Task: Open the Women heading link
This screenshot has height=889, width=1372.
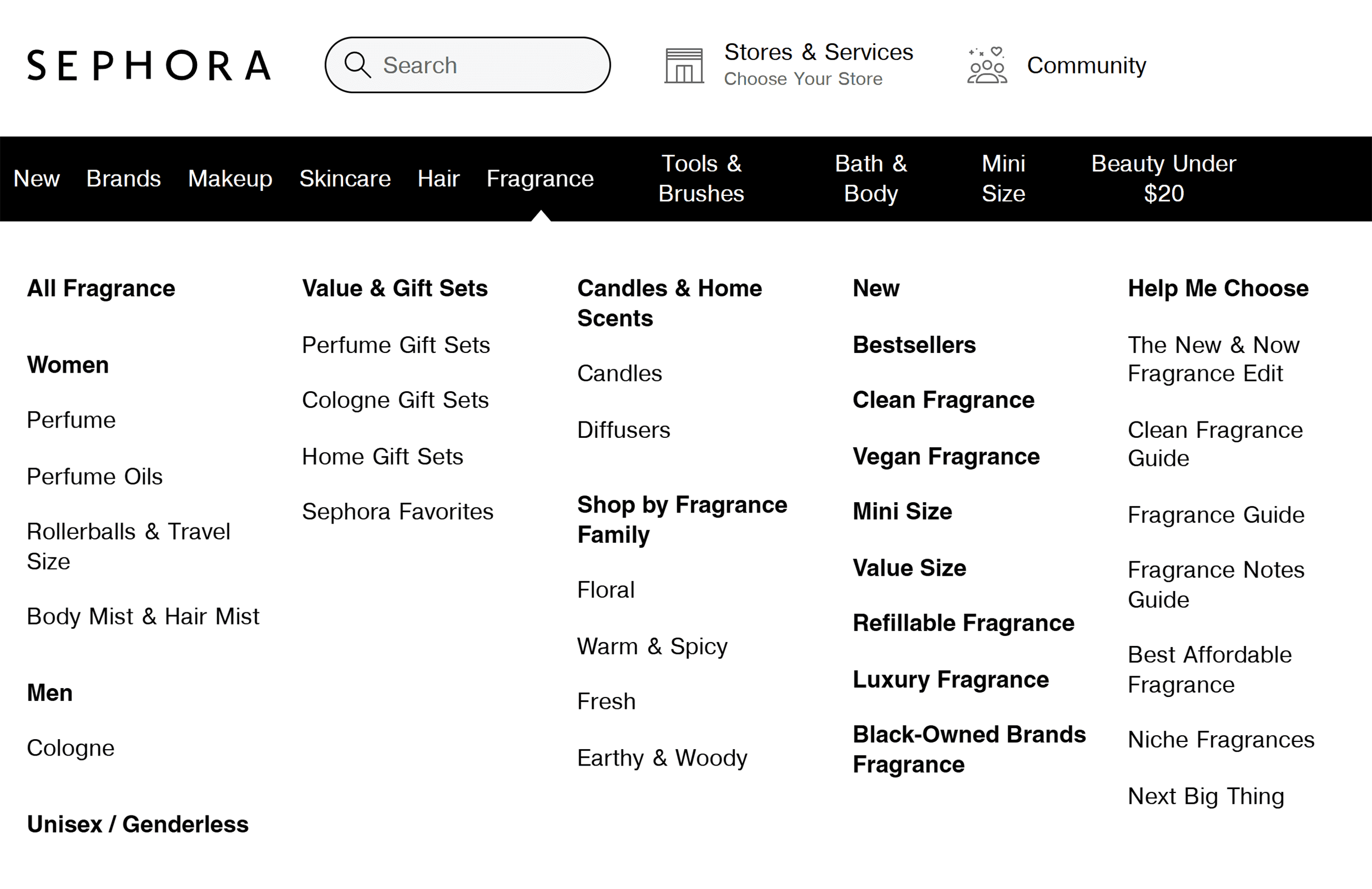Action: (x=68, y=365)
